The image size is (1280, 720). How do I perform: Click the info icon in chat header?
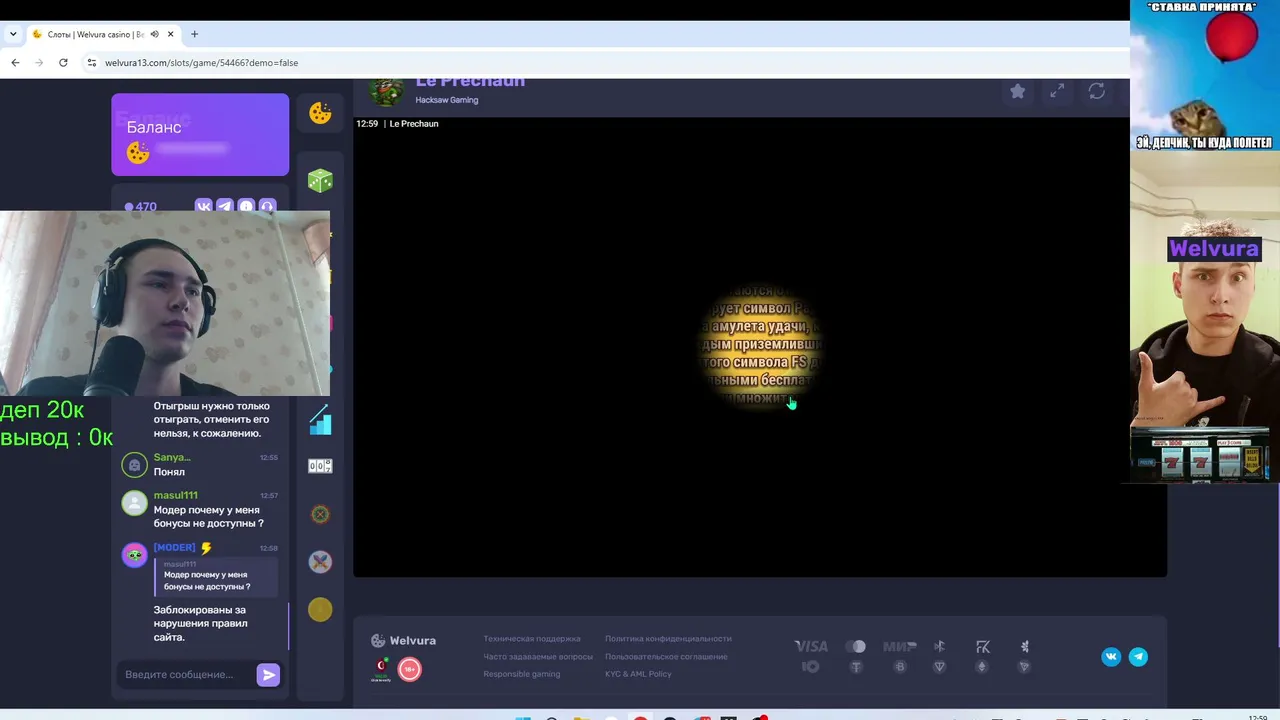pyautogui.click(x=246, y=207)
